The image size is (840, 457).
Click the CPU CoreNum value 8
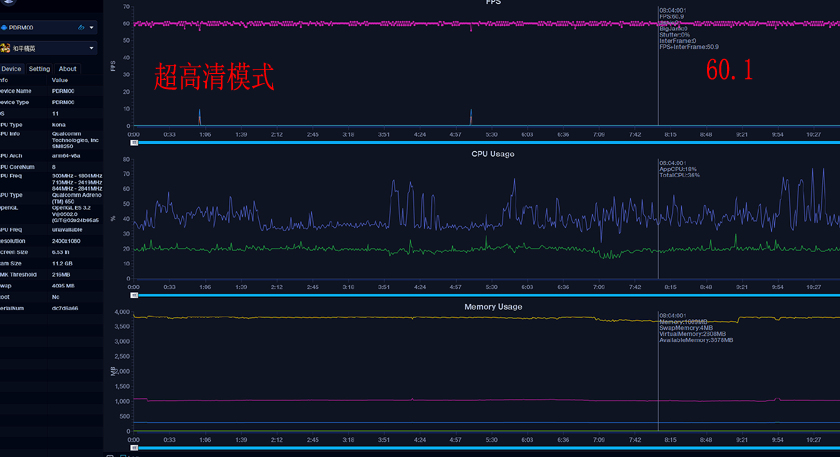(x=54, y=167)
